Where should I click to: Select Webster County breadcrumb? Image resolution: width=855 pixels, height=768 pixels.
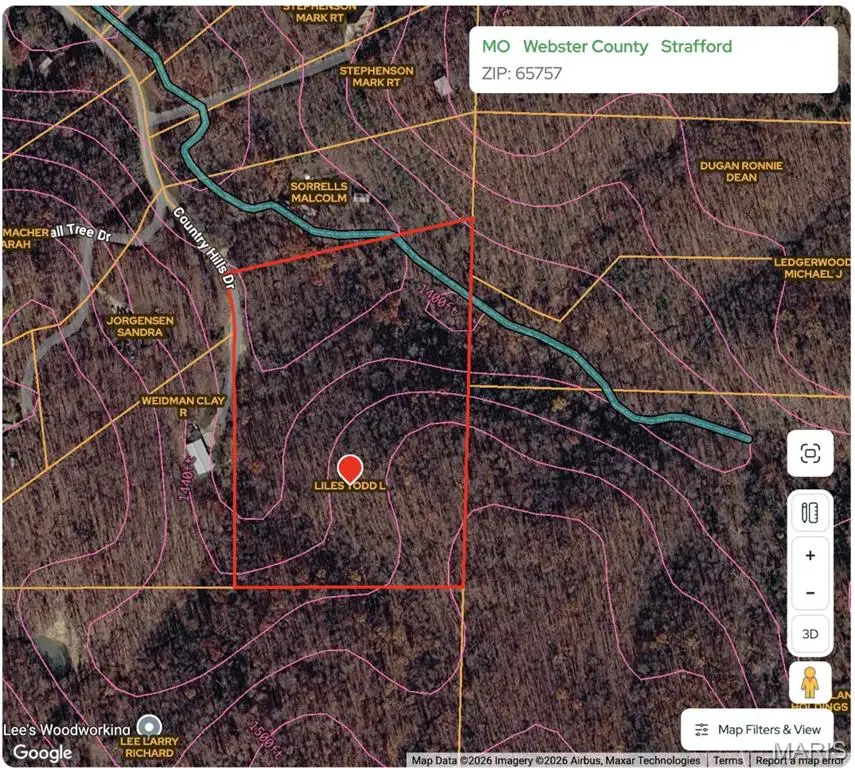point(585,47)
